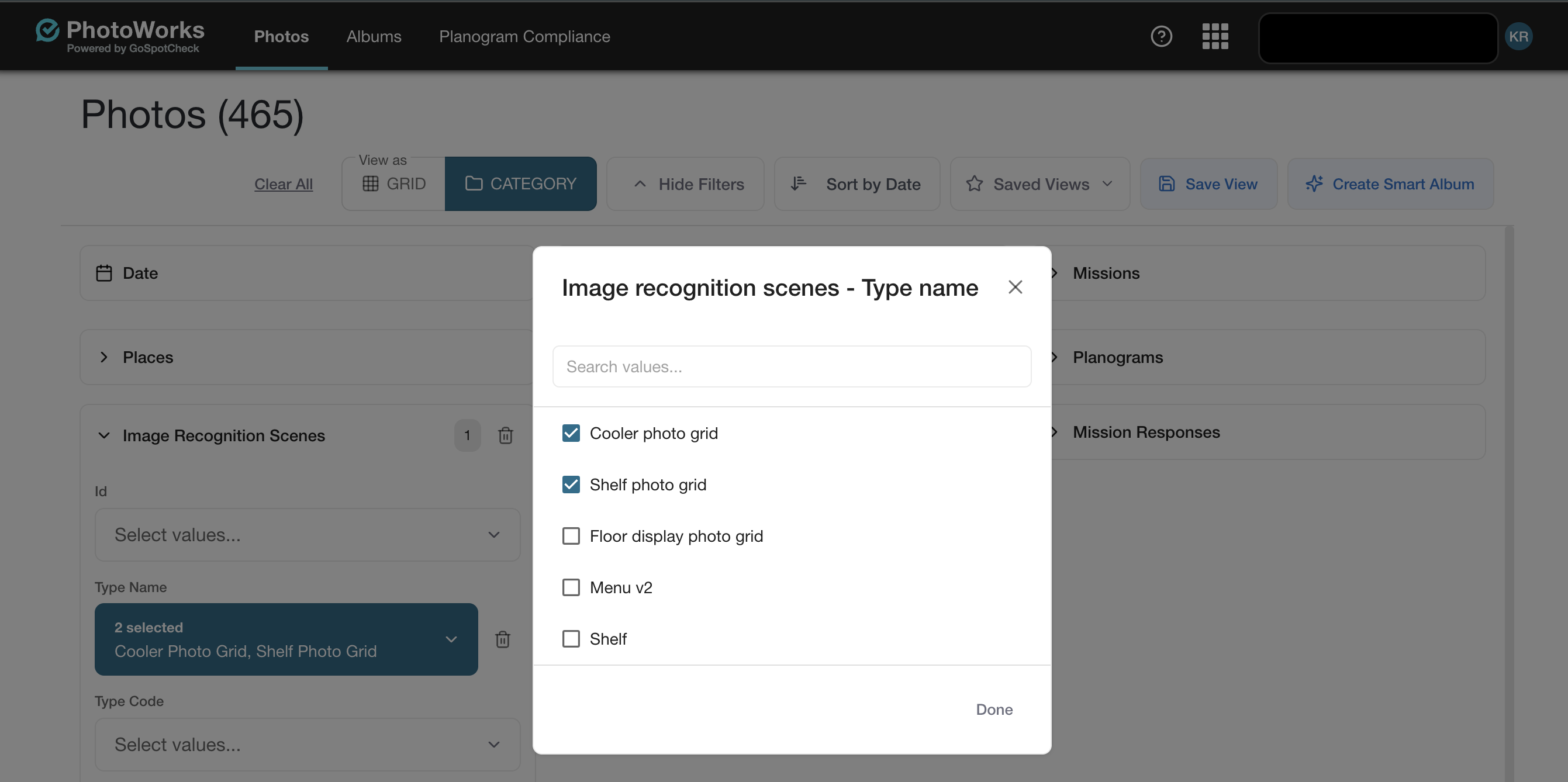Click the Cooler photo grid label
The width and height of the screenshot is (1568, 782).
point(654,433)
